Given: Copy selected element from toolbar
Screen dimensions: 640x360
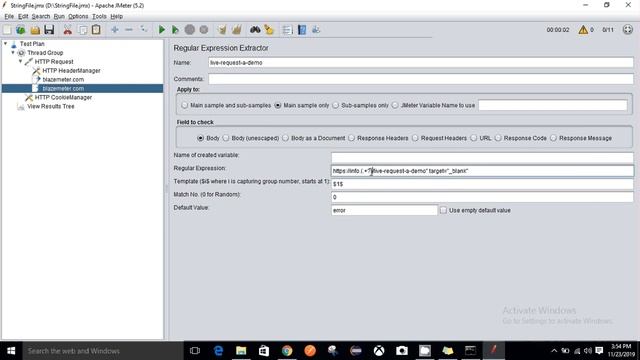Looking at the screenshot, I should [82, 30].
